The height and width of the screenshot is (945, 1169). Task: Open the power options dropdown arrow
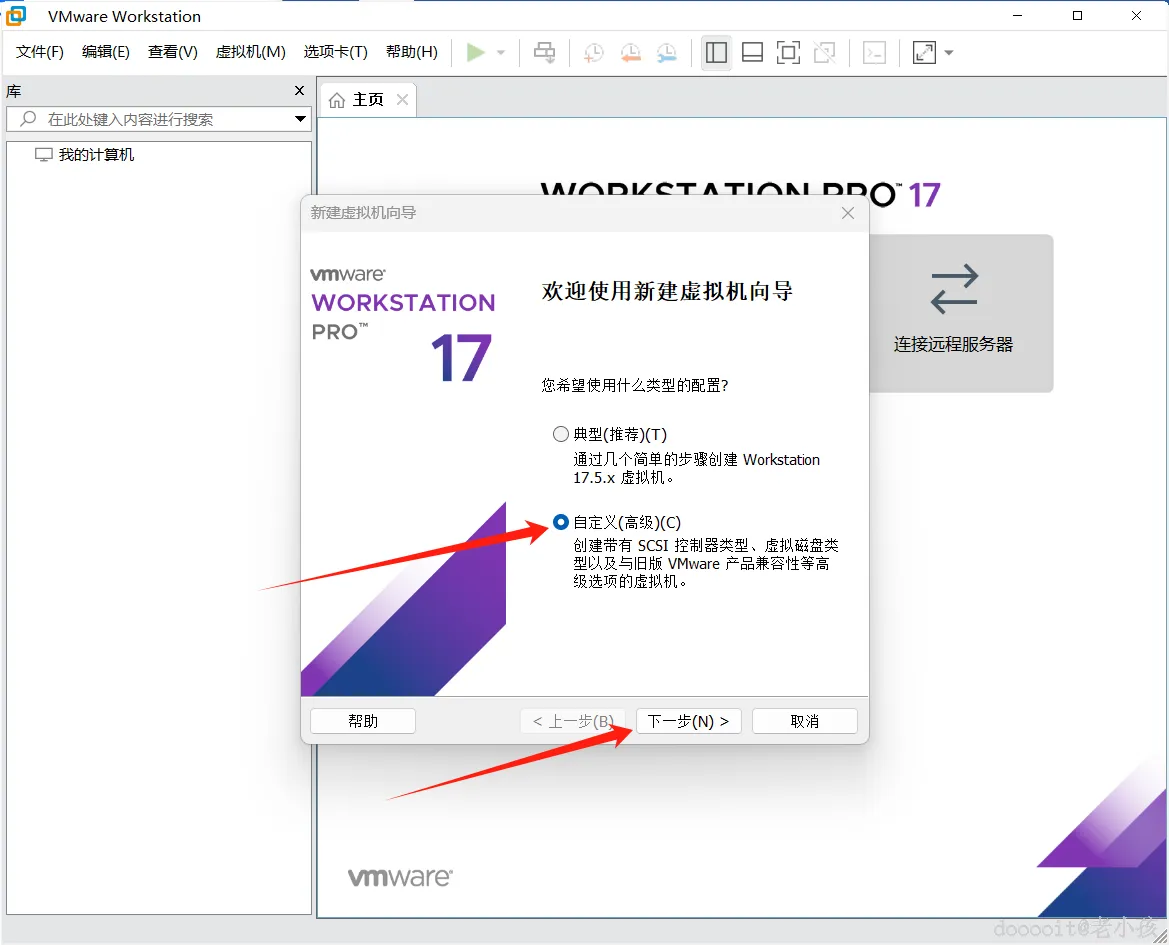pos(501,53)
